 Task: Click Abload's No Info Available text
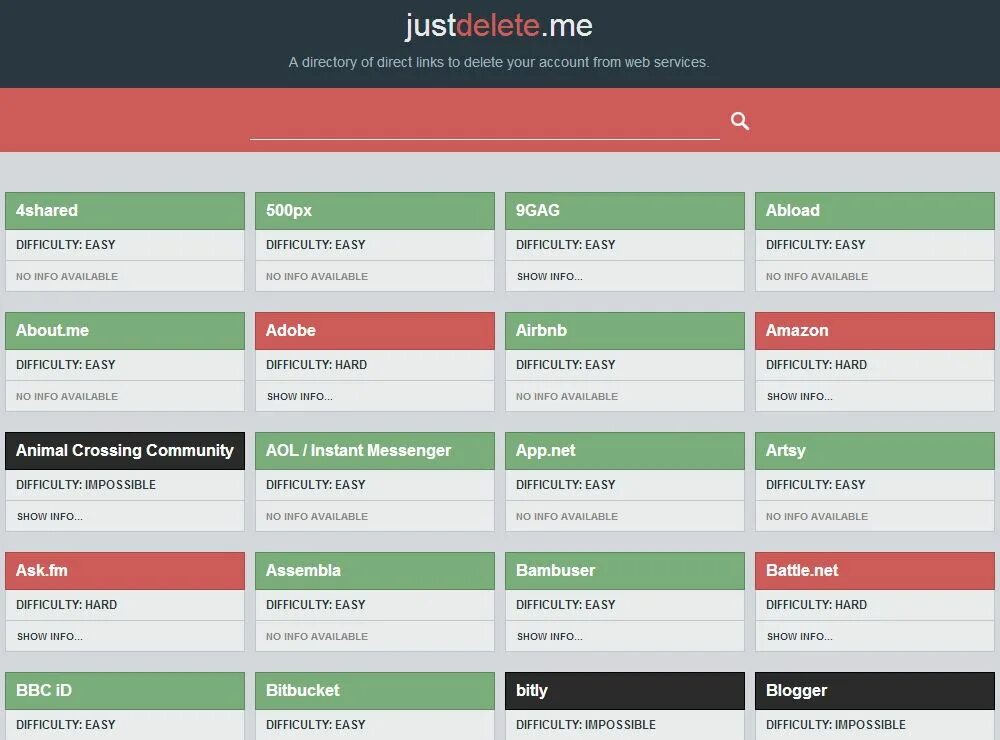click(817, 276)
